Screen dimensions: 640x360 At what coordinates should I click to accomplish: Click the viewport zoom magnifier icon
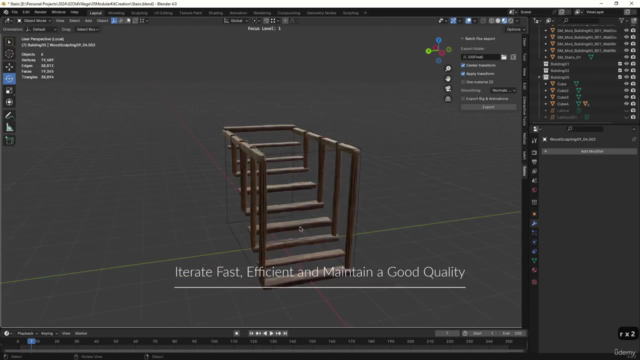pyautogui.click(x=448, y=69)
